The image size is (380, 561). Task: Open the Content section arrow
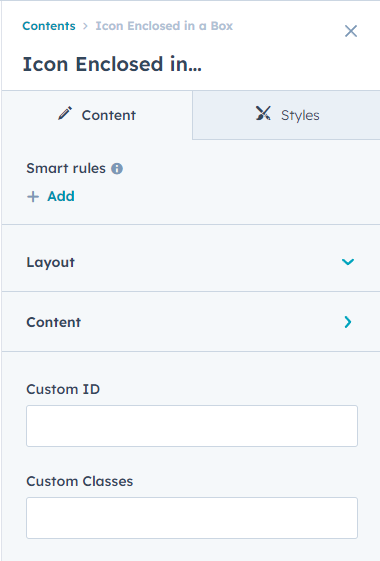coord(348,322)
